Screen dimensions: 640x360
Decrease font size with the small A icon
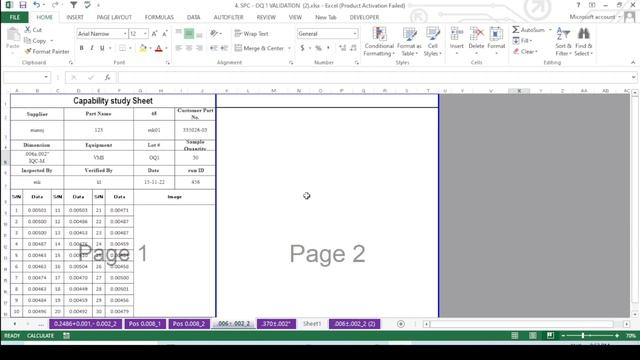pos(164,33)
